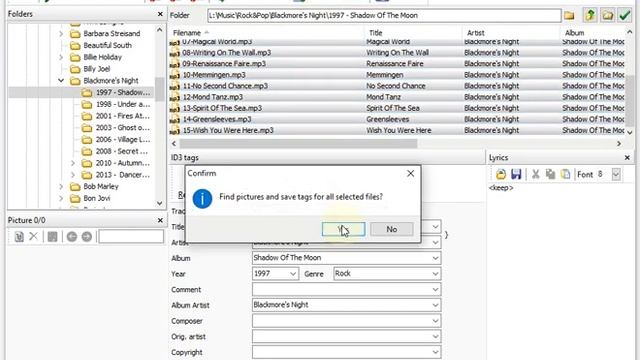Viewport: 640px width, 360px height.
Task: Select the 2001 - Fires At... folder
Action: 123,116
